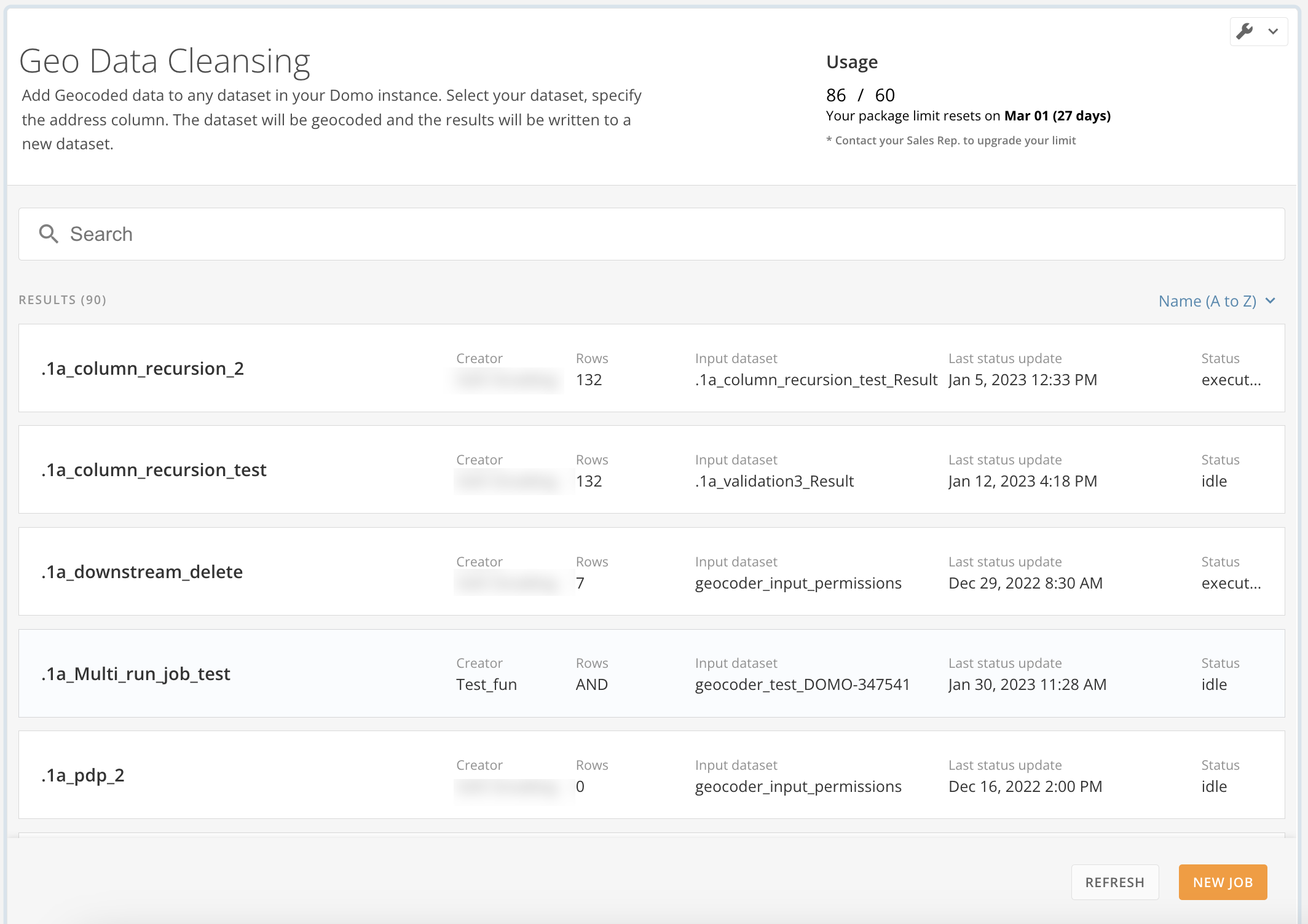Open the wrench tools menu
Screen dimensions: 1308x924
pyautogui.click(x=1246, y=31)
